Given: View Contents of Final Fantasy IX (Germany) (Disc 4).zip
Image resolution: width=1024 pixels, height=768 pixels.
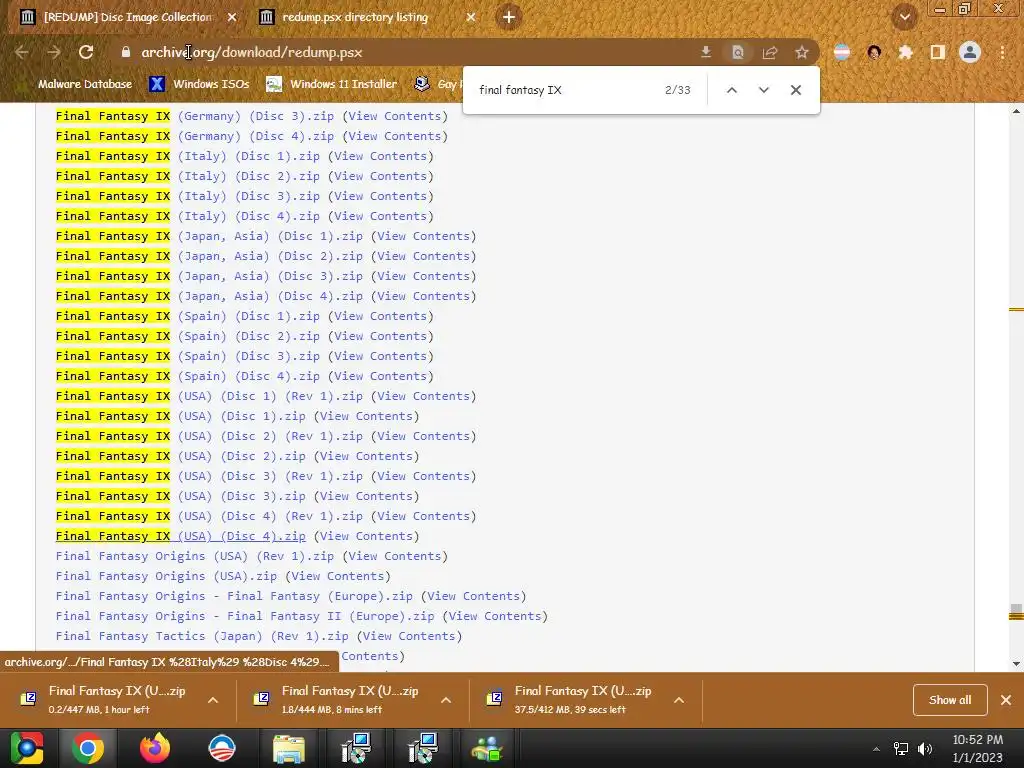Looking at the screenshot, I should tap(395, 136).
